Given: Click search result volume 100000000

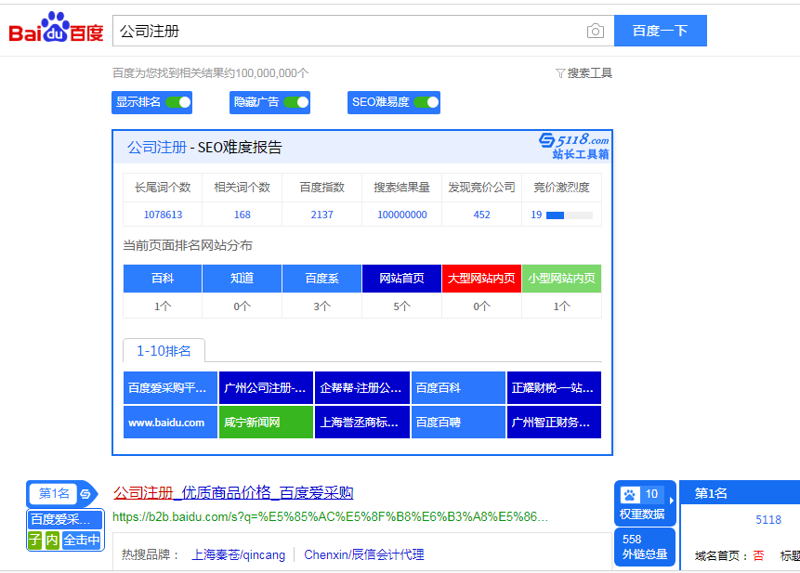Looking at the screenshot, I should coord(402,215).
